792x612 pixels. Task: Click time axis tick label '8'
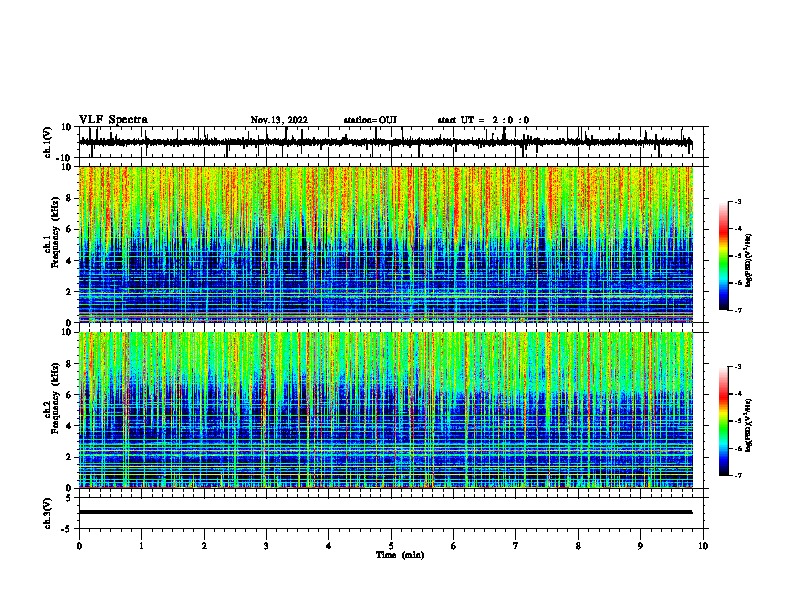578,546
